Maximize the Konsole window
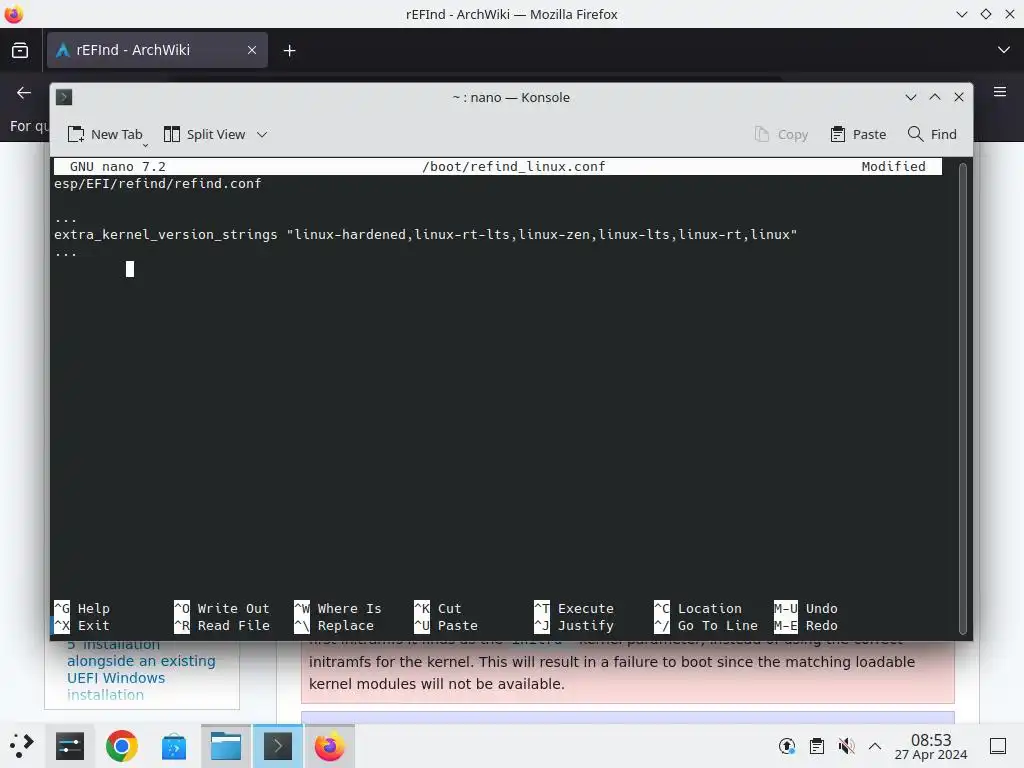The image size is (1024, 768). [935, 97]
